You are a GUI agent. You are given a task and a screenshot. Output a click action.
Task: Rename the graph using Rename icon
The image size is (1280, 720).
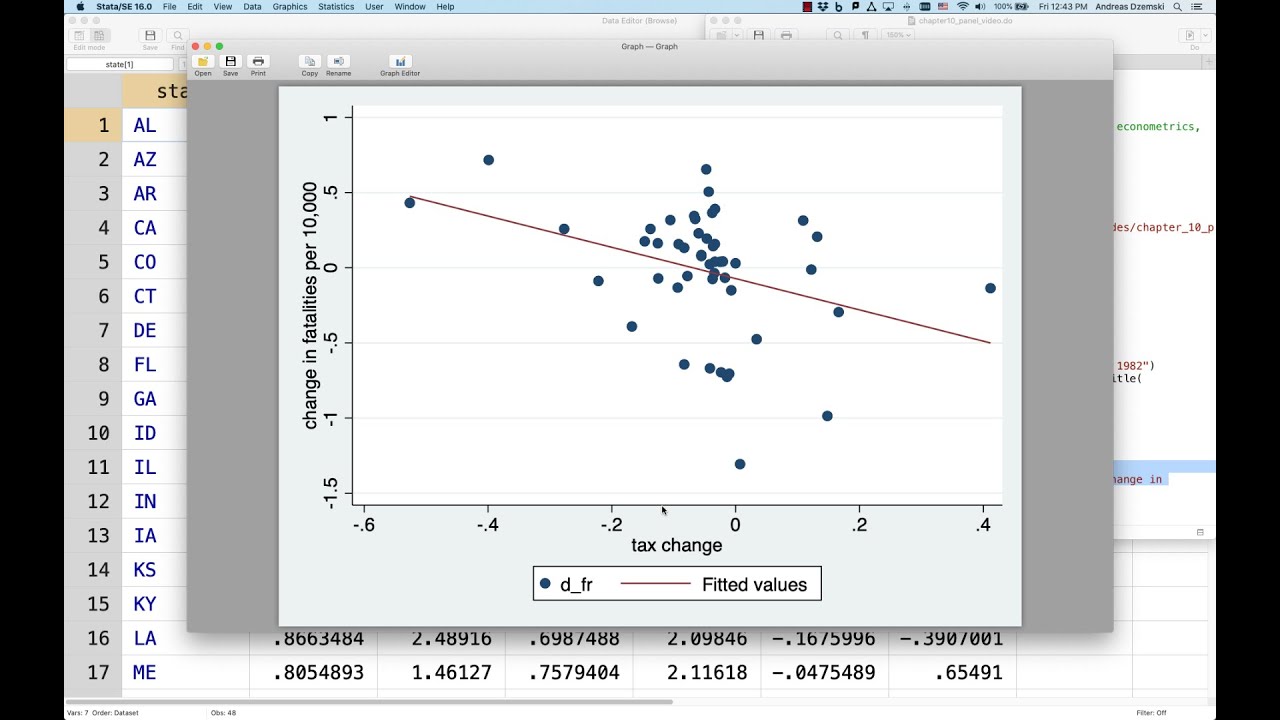coord(338,62)
